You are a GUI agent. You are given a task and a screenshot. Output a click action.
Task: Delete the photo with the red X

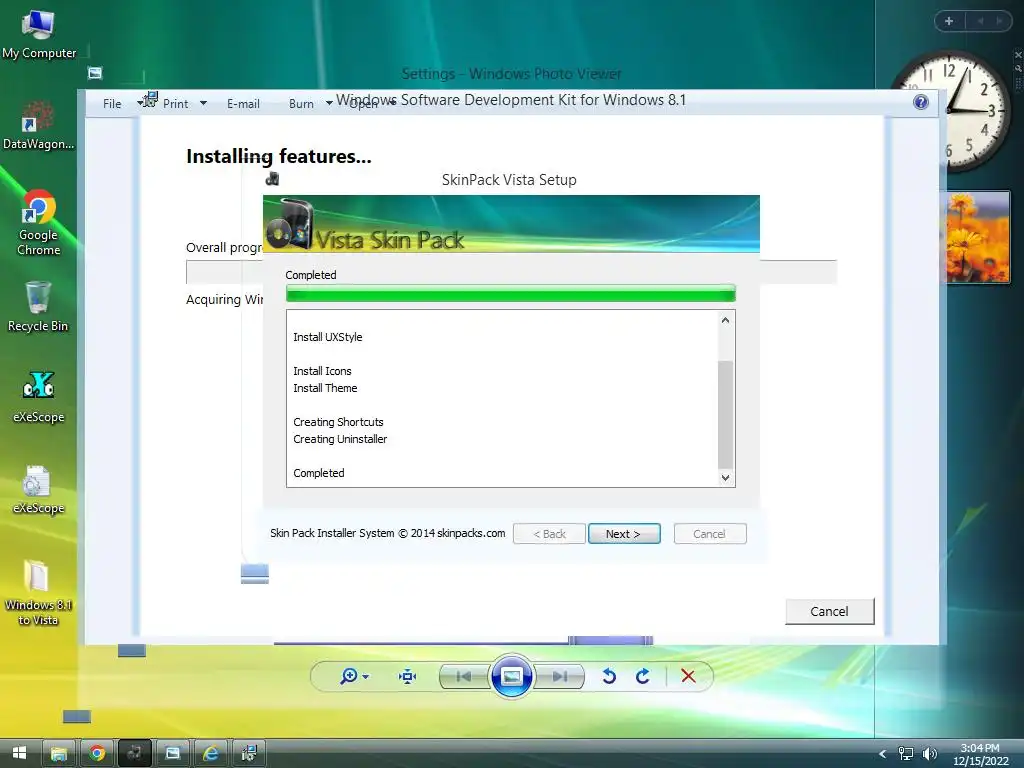click(x=688, y=676)
